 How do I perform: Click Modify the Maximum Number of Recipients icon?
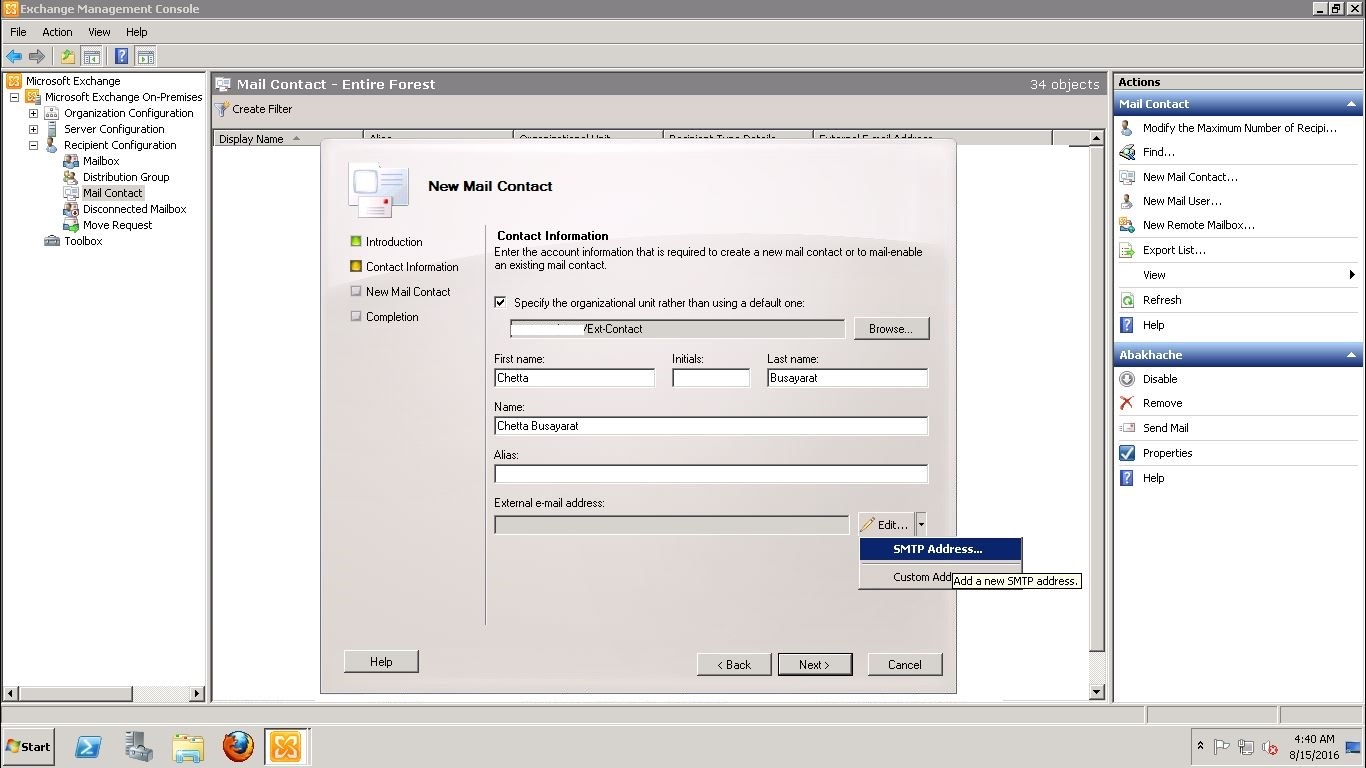coord(1127,128)
